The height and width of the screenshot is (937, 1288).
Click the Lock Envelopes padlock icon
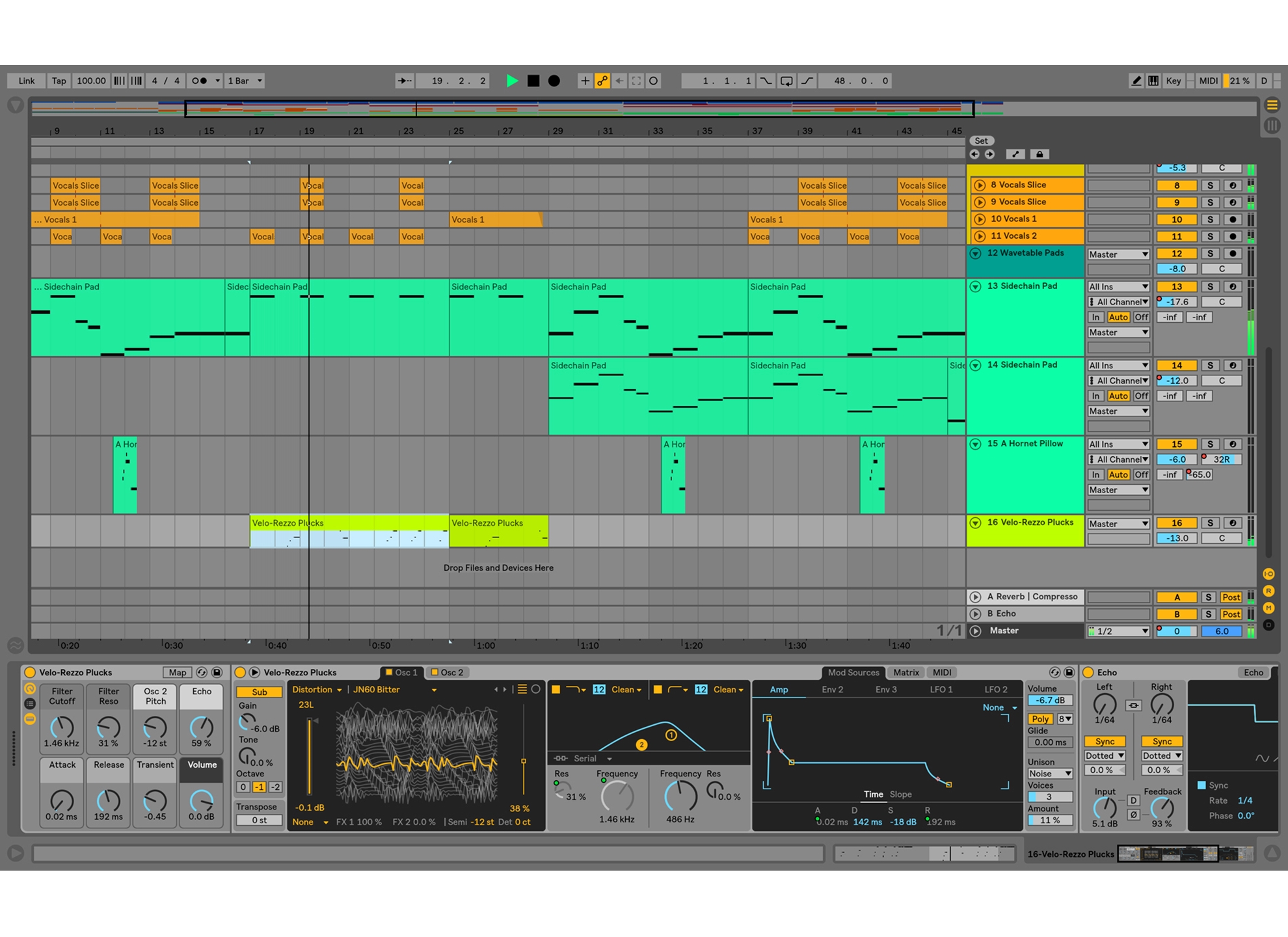[1040, 154]
